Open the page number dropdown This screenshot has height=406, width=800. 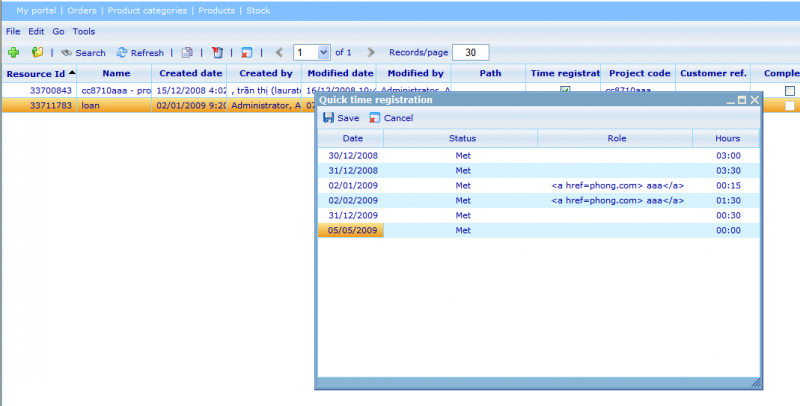323,52
